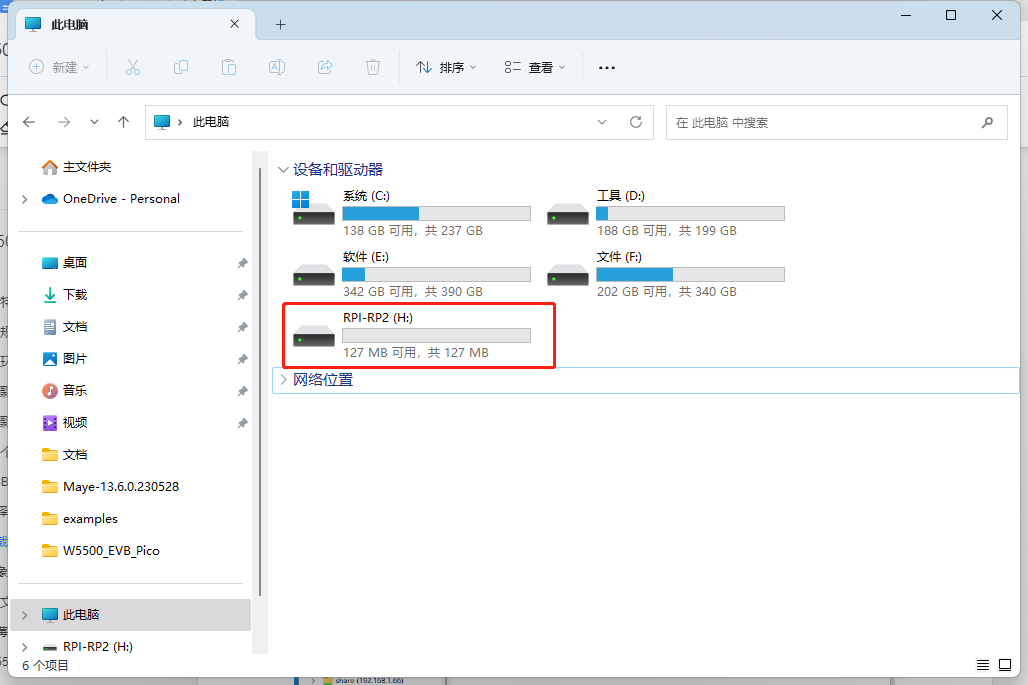Open the 新建 new item menu

[60, 67]
